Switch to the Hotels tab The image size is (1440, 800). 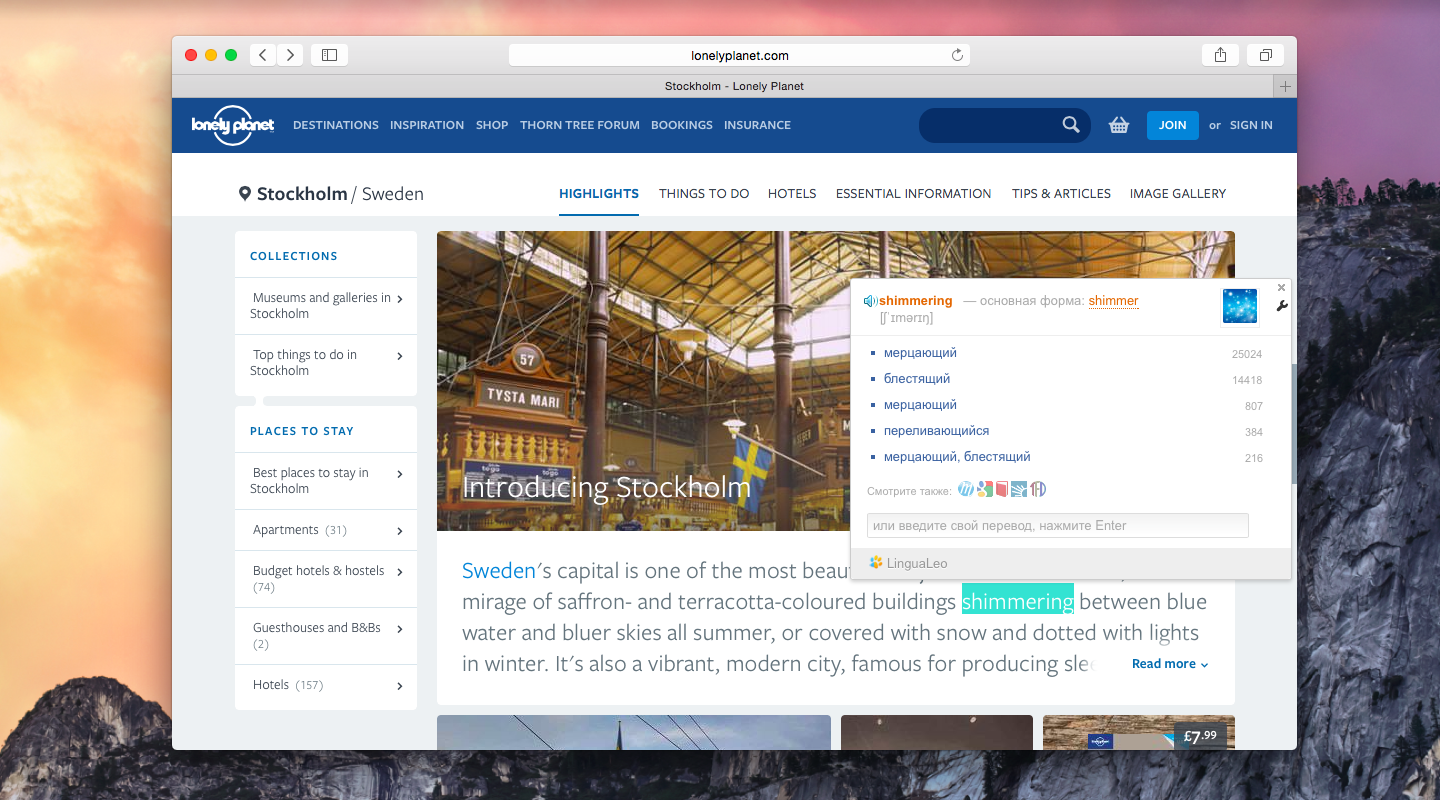click(x=792, y=194)
